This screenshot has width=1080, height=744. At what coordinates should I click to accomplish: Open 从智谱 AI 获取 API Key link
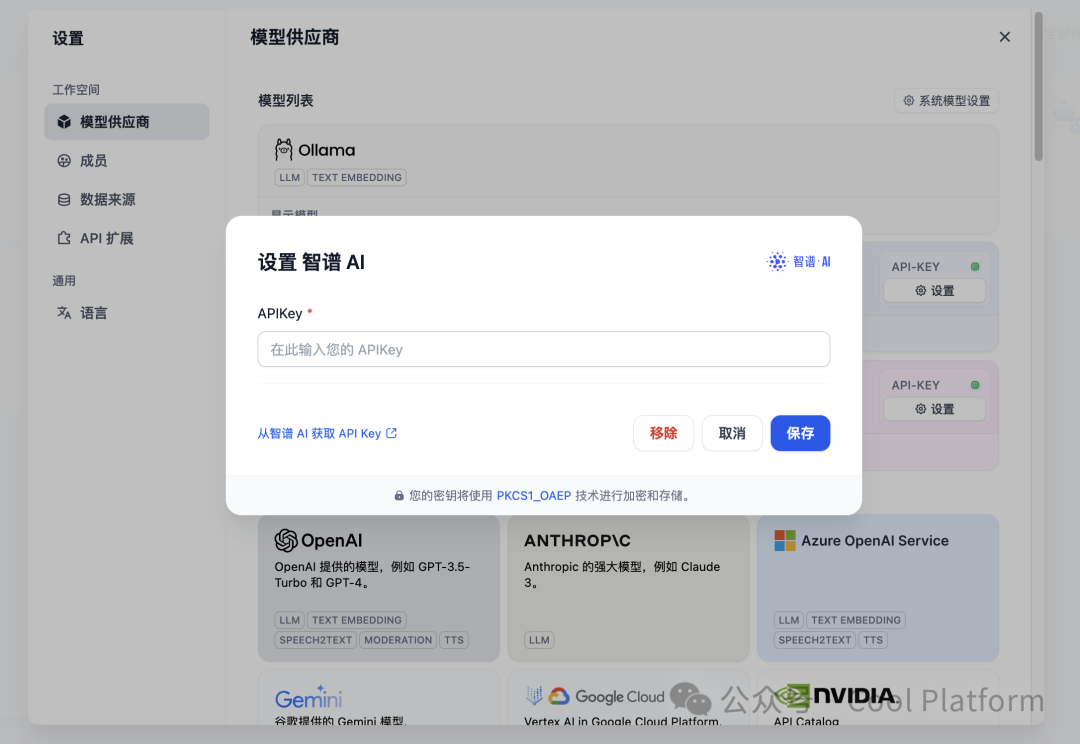click(x=327, y=434)
